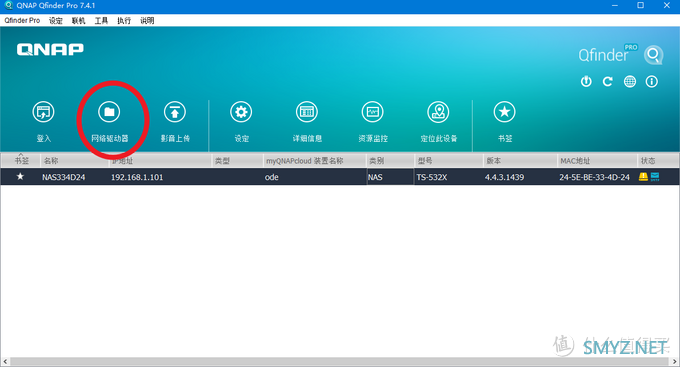Activate 定位此设备 locate device

tap(438, 112)
